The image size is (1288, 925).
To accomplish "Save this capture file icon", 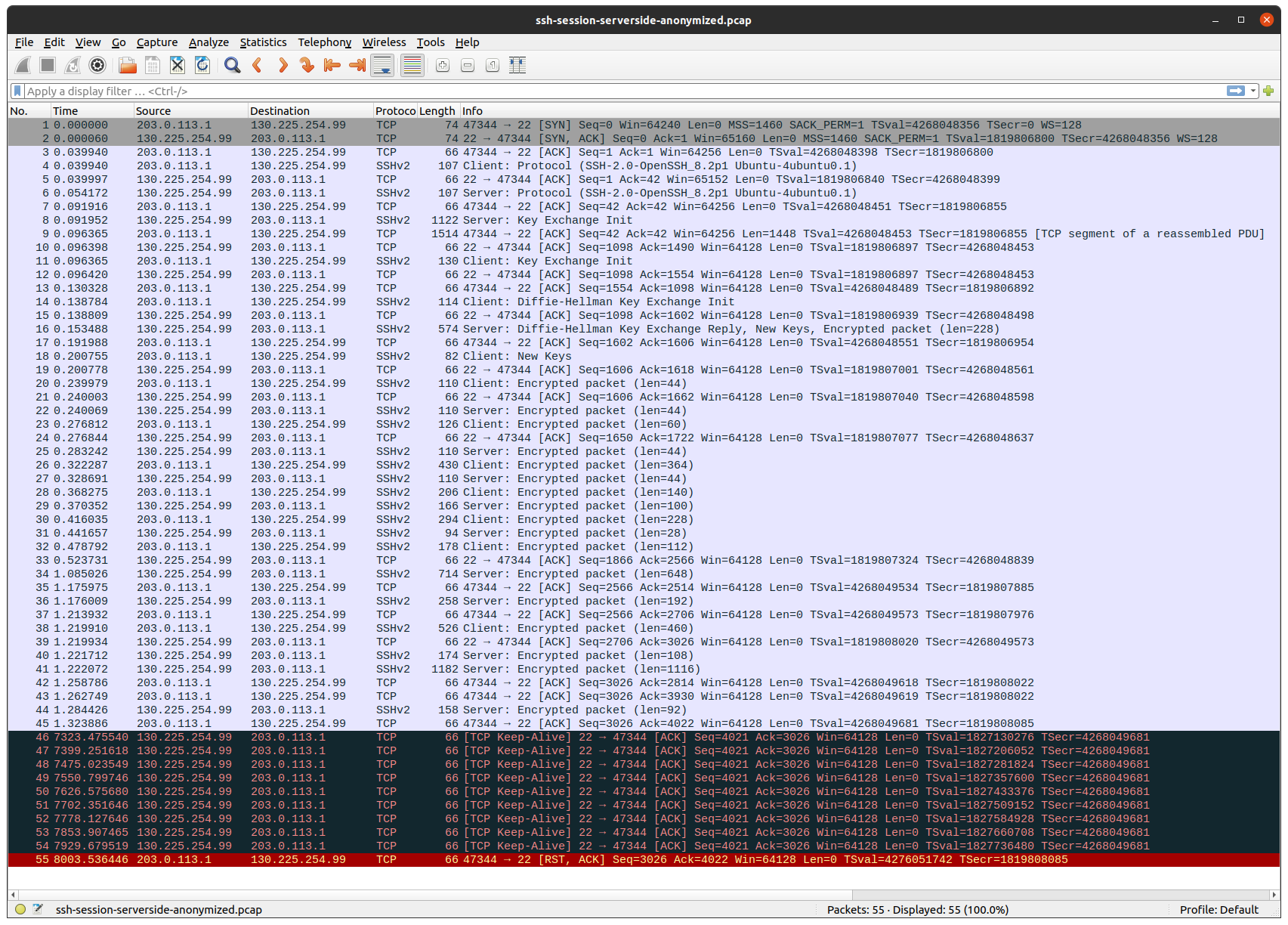I will (153, 66).
